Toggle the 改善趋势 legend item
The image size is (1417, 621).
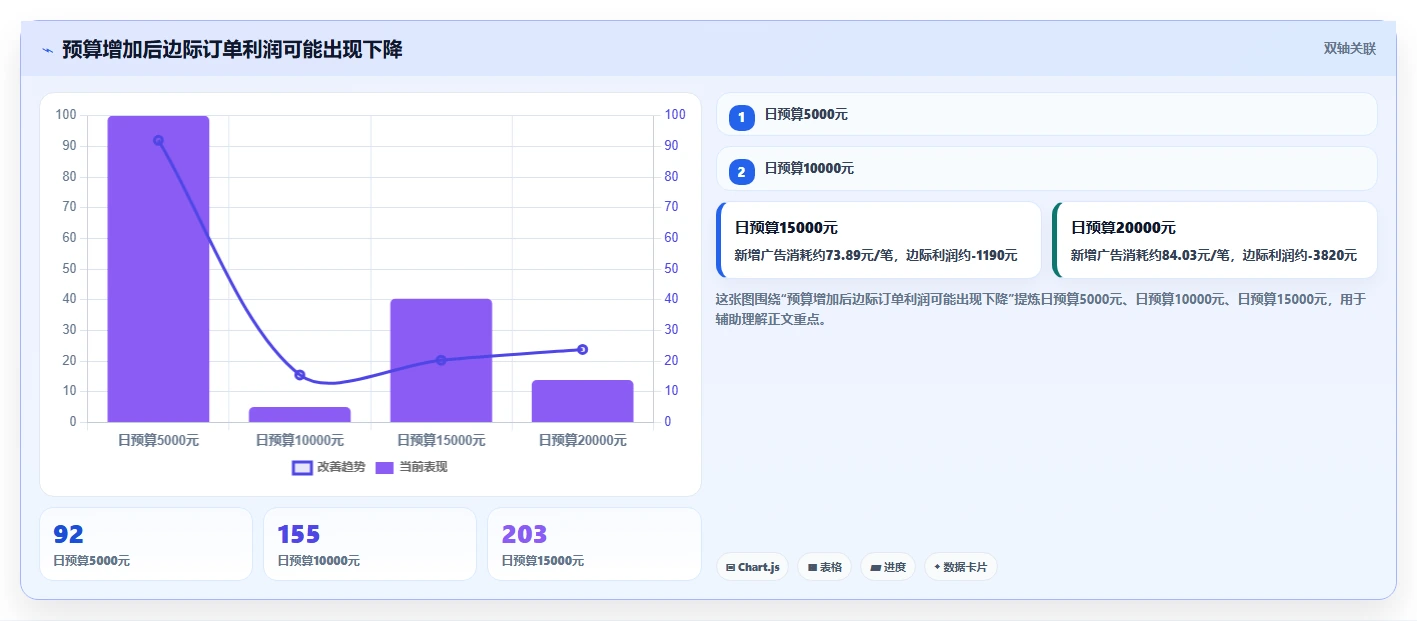(x=329, y=467)
